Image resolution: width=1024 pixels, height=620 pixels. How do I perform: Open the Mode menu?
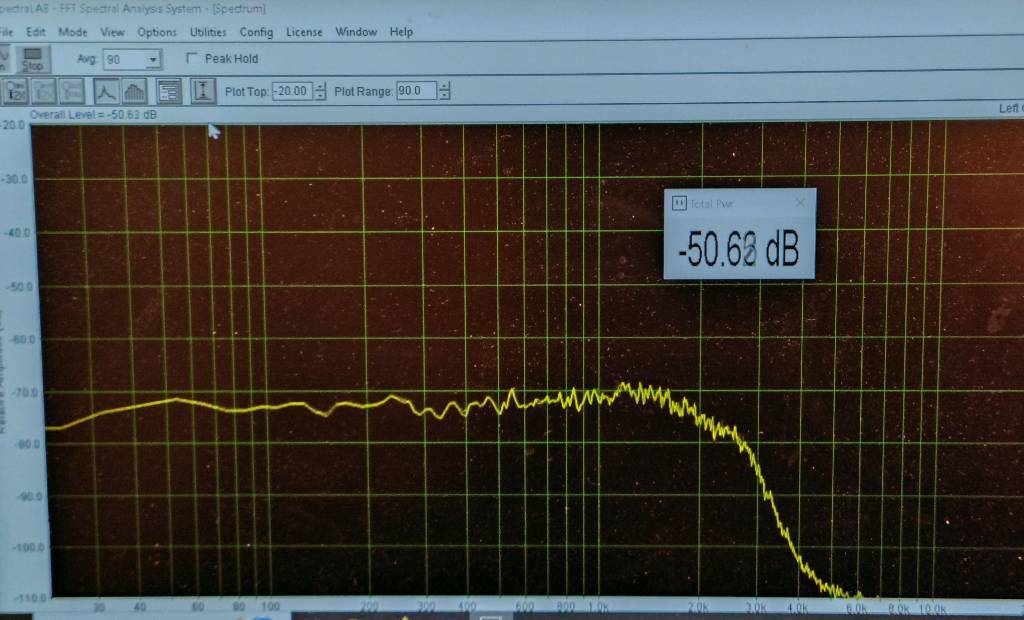pyautogui.click(x=73, y=32)
